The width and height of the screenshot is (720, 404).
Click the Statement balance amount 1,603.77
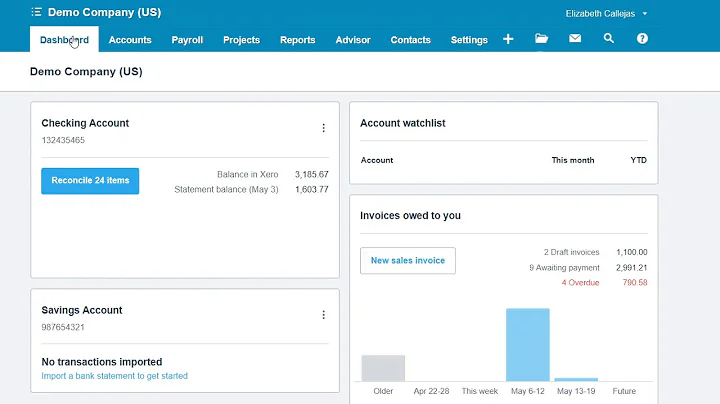tap(311, 190)
